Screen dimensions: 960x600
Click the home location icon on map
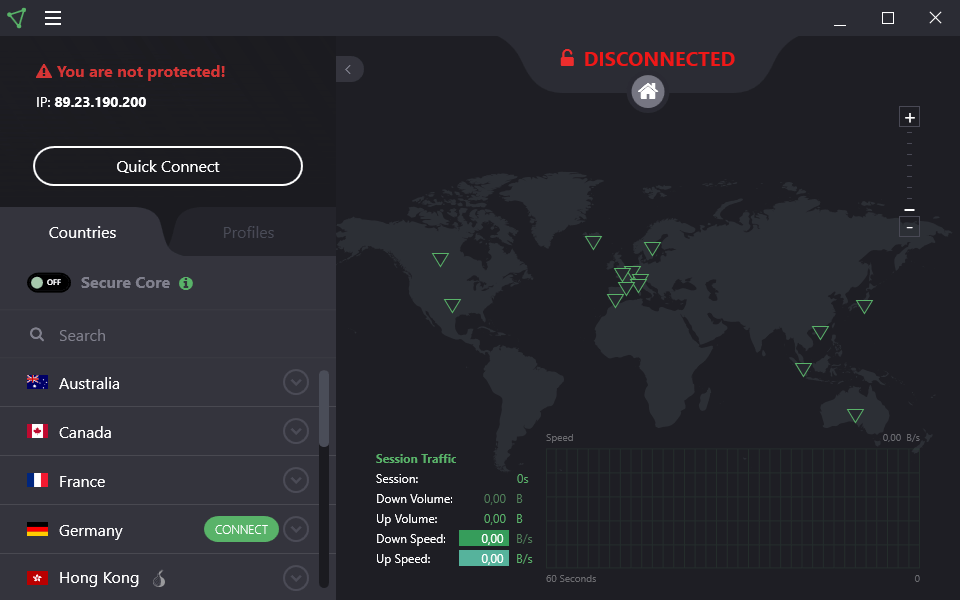(x=648, y=92)
